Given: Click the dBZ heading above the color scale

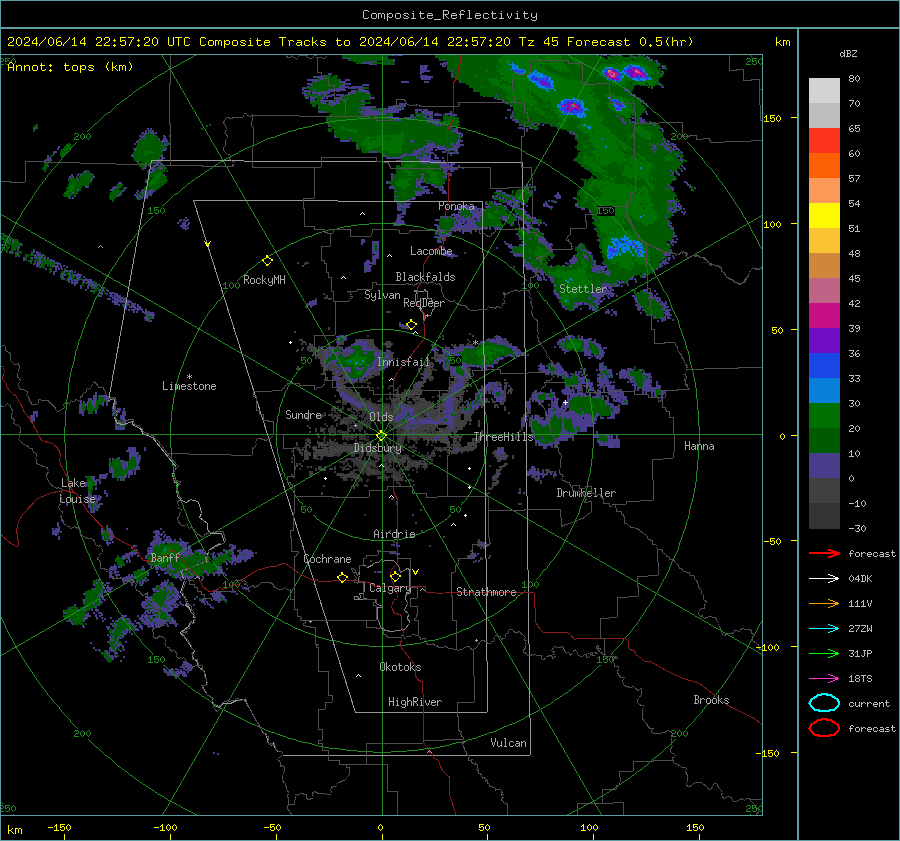Looking at the screenshot, I should tap(848, 54).
